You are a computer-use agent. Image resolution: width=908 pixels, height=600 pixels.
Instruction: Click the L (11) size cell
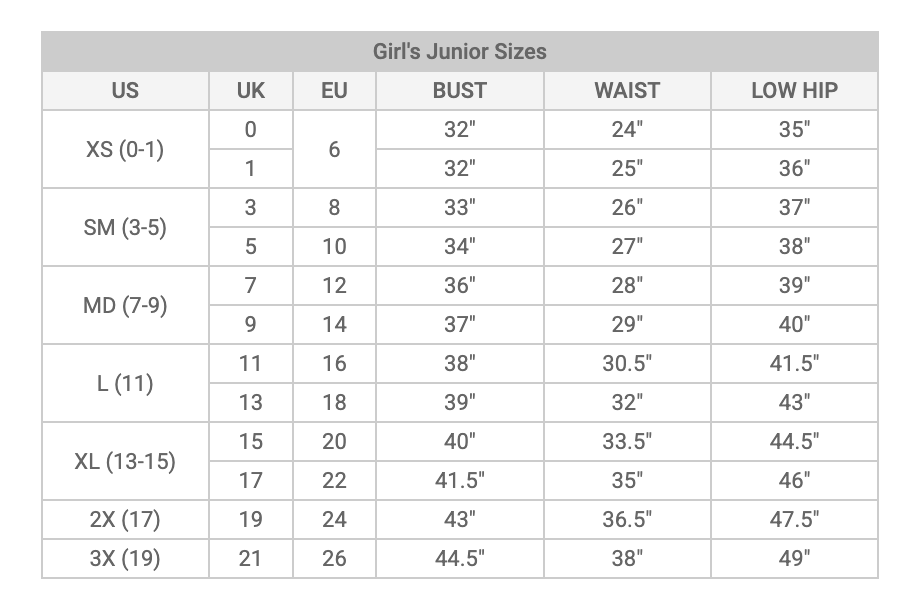click(x=125, y=383)
